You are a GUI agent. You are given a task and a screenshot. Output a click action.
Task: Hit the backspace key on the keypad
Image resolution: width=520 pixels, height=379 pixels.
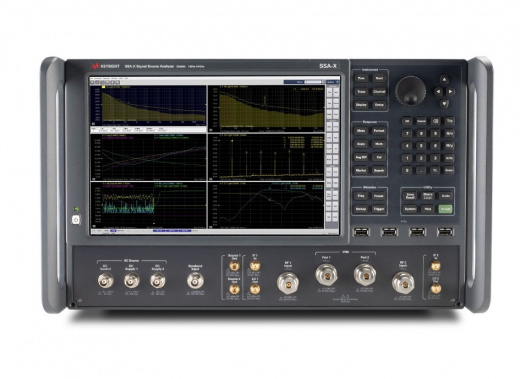(x=435, y=121)
